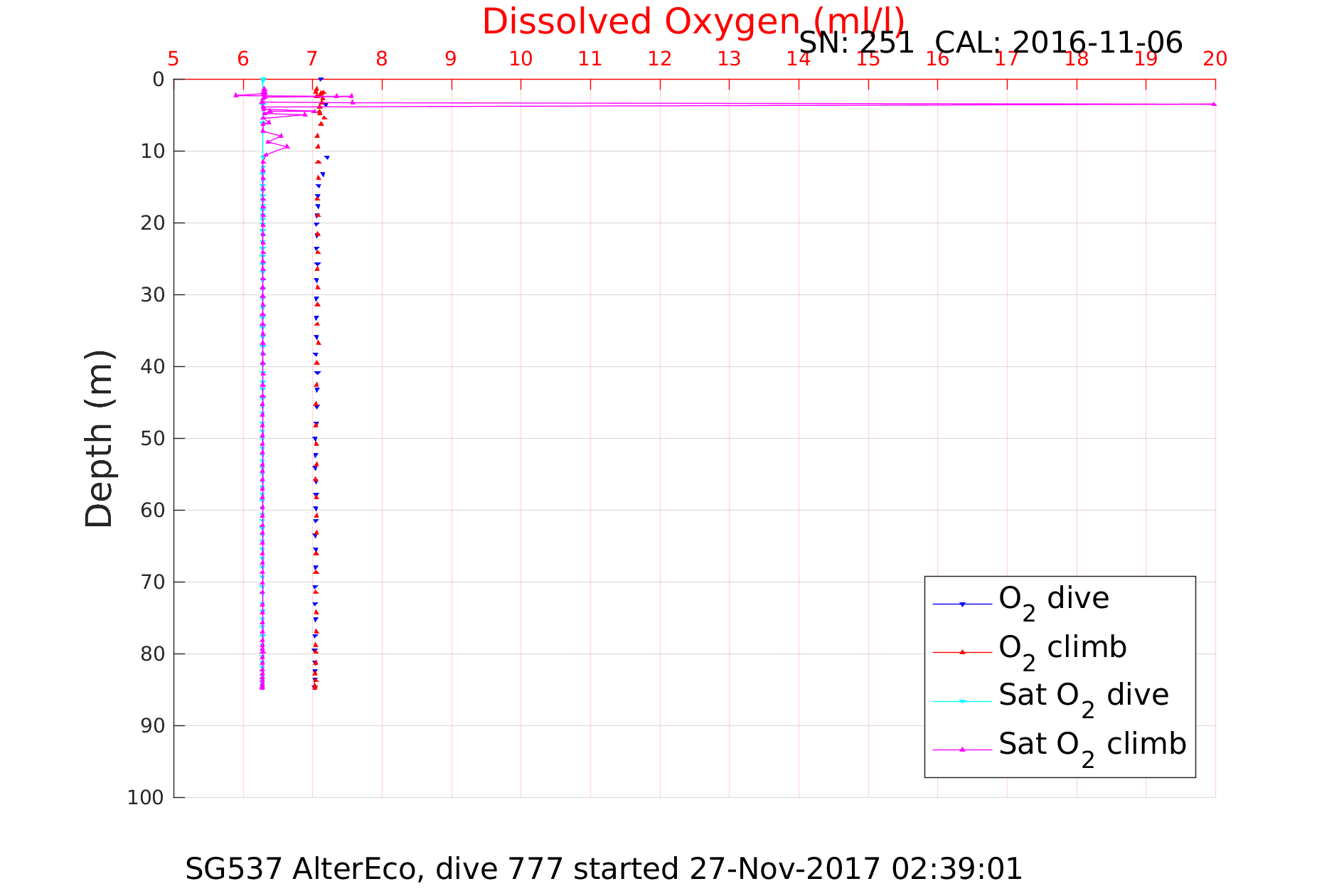Click the 'Dissolved Oxygen (ml/l)' plot title

693,22
